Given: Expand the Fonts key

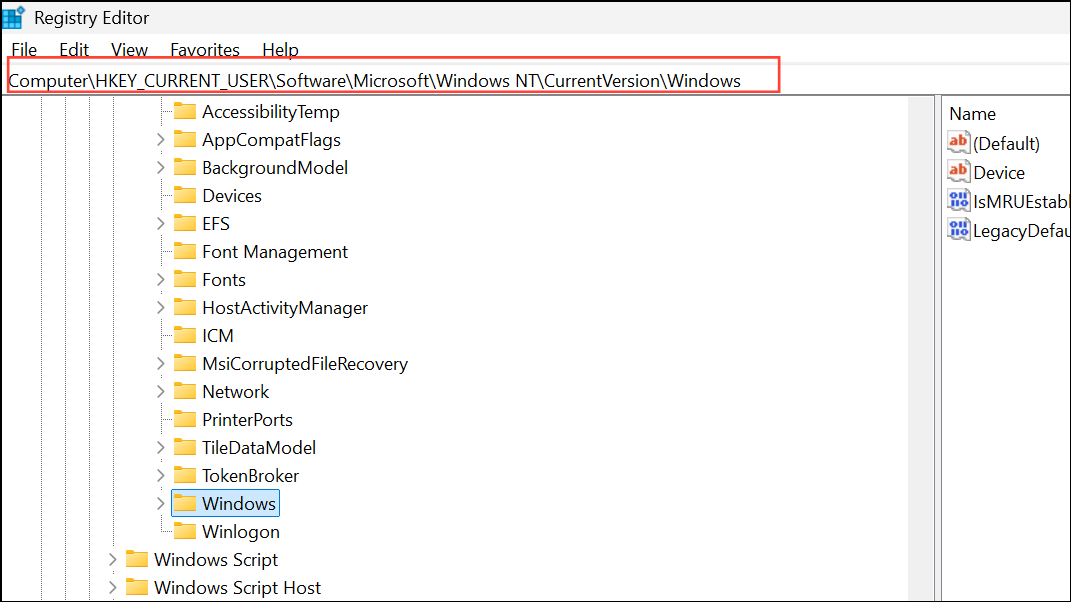Looking at the screenshot, I should [x=161, y=279].
